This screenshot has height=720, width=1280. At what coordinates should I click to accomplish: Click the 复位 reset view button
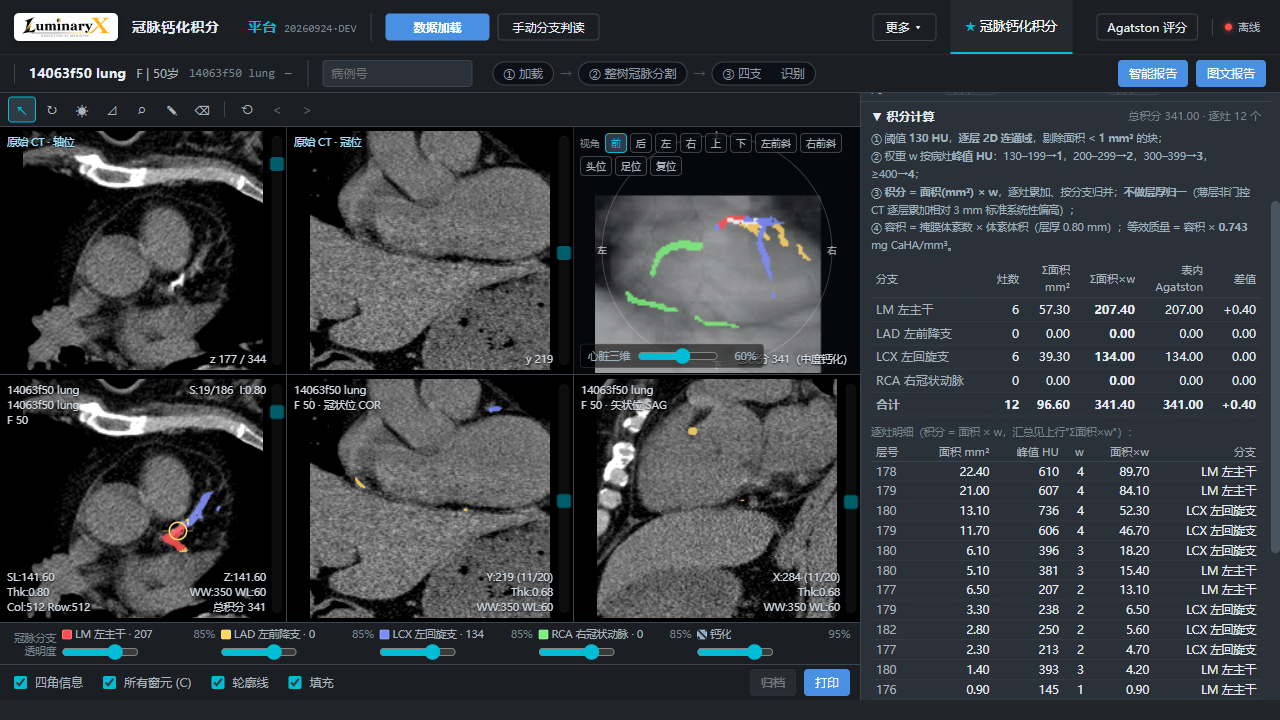(665, 166)
